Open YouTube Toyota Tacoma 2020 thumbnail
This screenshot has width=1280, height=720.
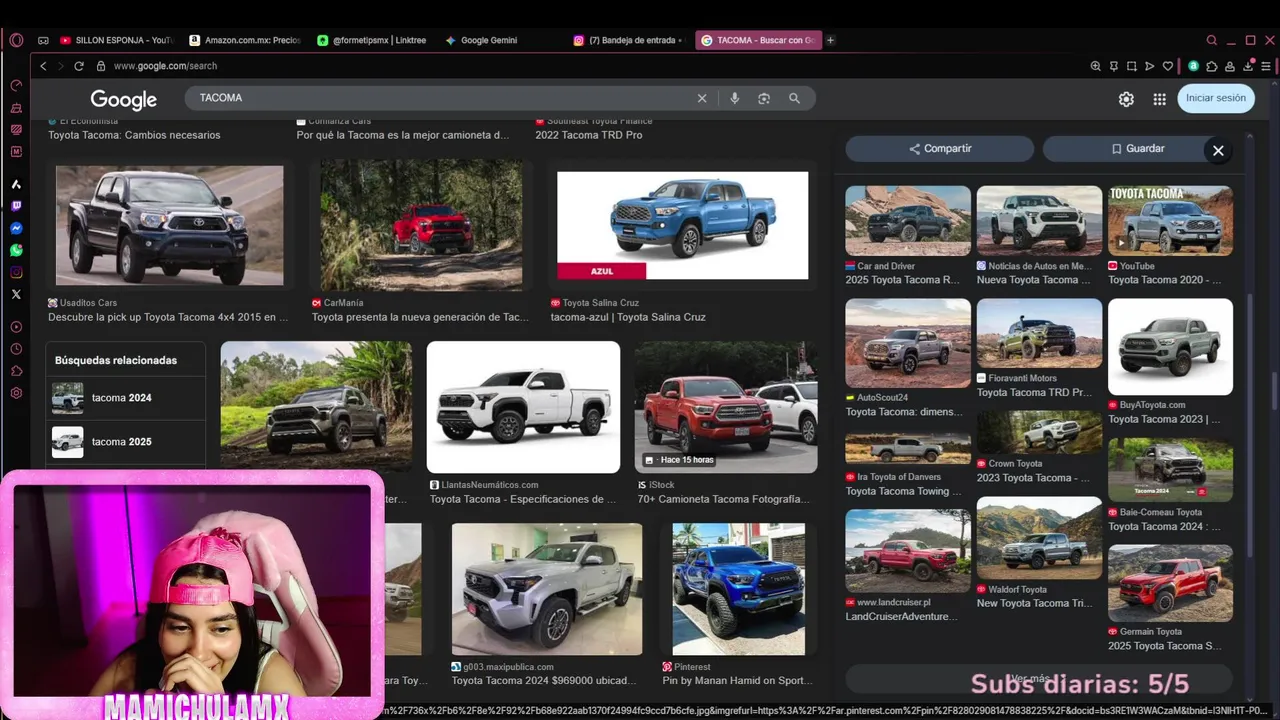pos(1170,221)
